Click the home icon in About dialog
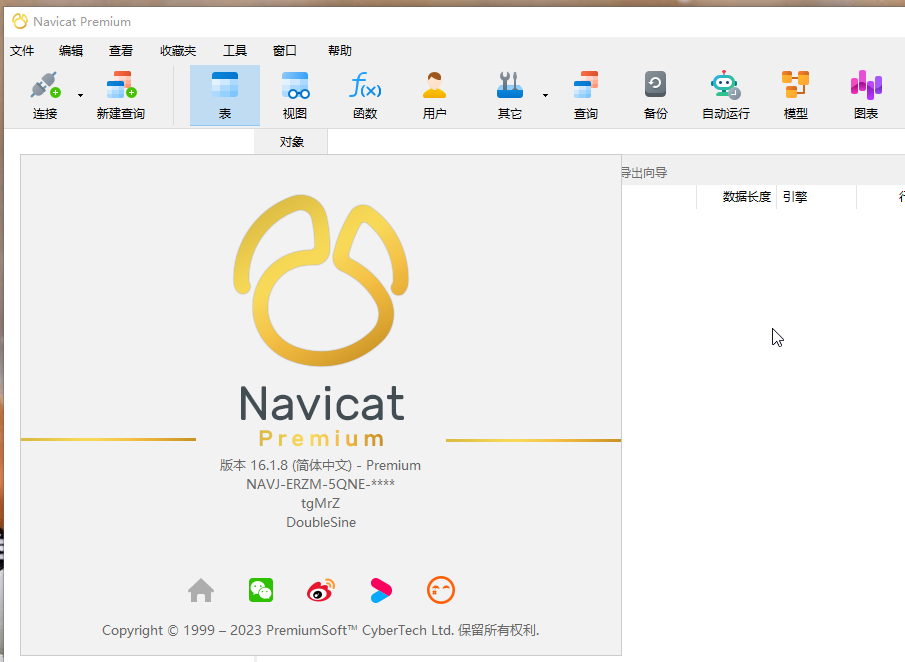Viewport: 905px width, 662px height. point(201,590)
